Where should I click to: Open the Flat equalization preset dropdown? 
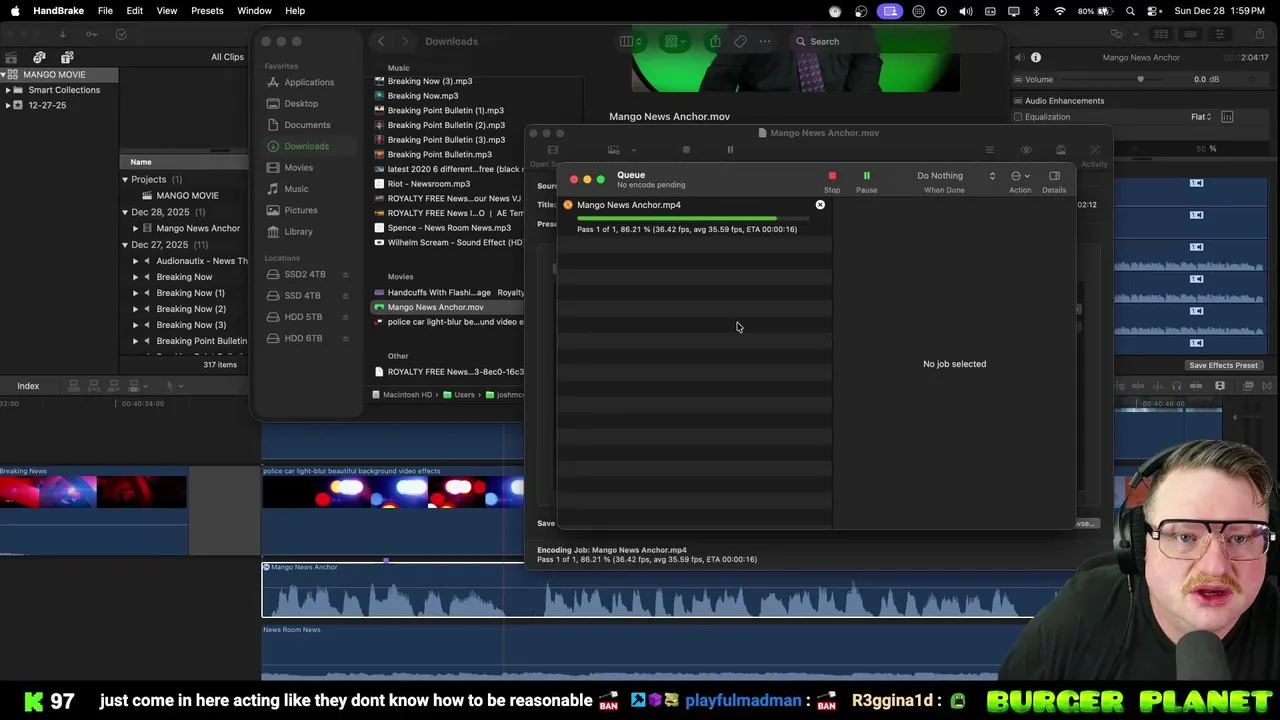1201,117
